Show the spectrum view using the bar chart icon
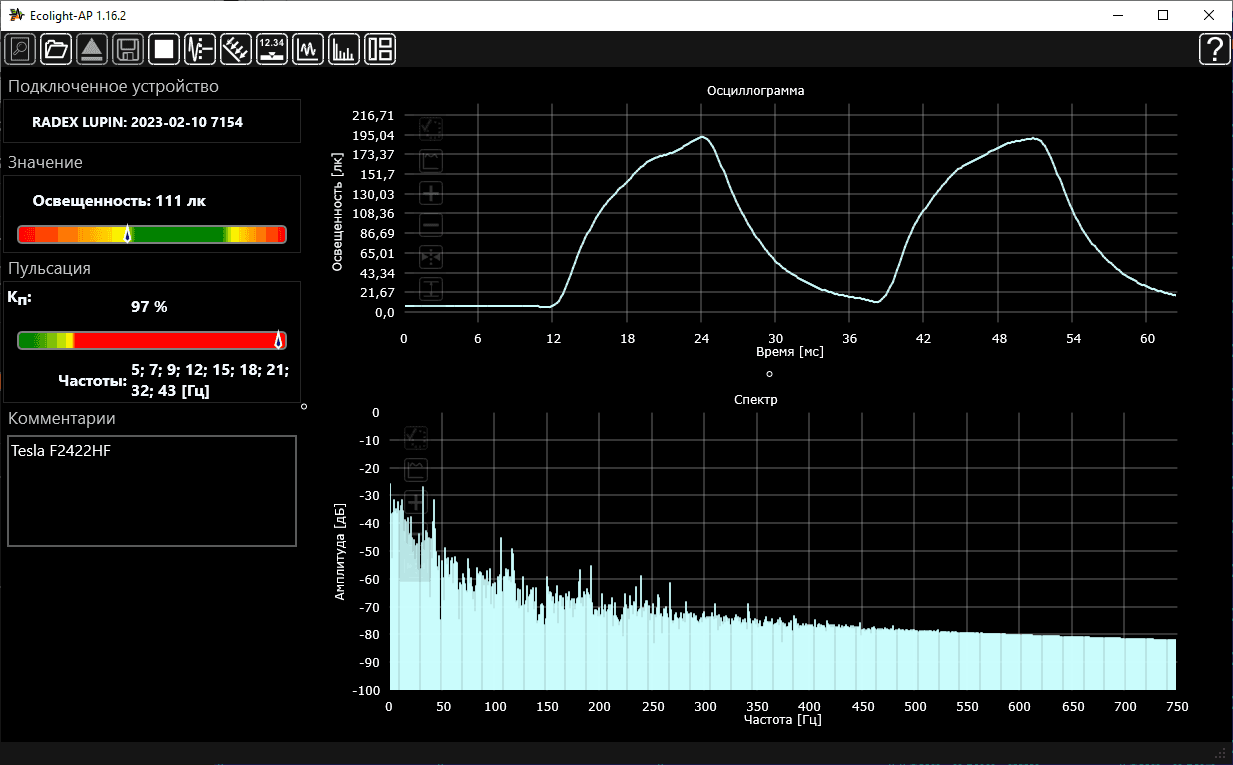The image size is (1233, 765). tap(344, 48)
